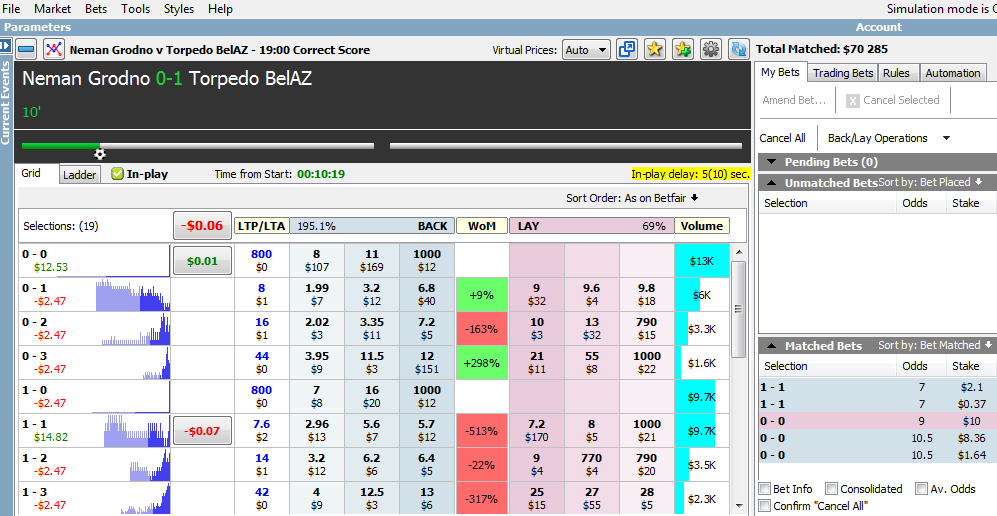Image resolution: width=997 pixels, height=516 pixels.
Task: Click the yellow favourite star icon
Action: tap(655, 49)
